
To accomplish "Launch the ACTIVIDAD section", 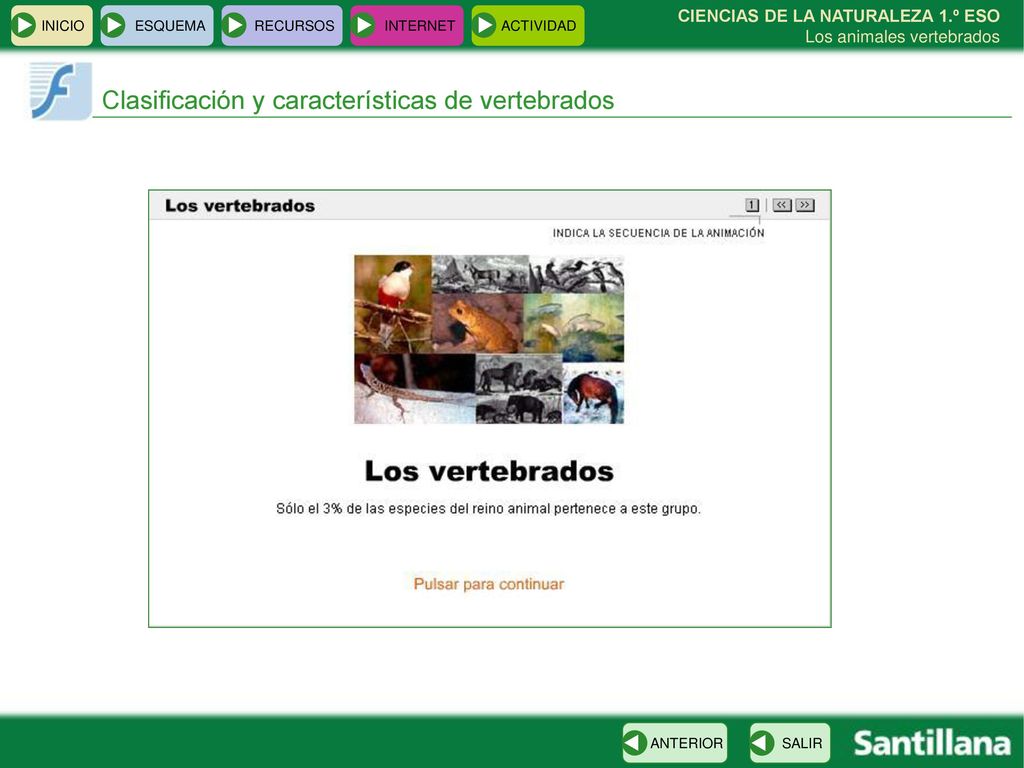I will [x=528, y=25].
